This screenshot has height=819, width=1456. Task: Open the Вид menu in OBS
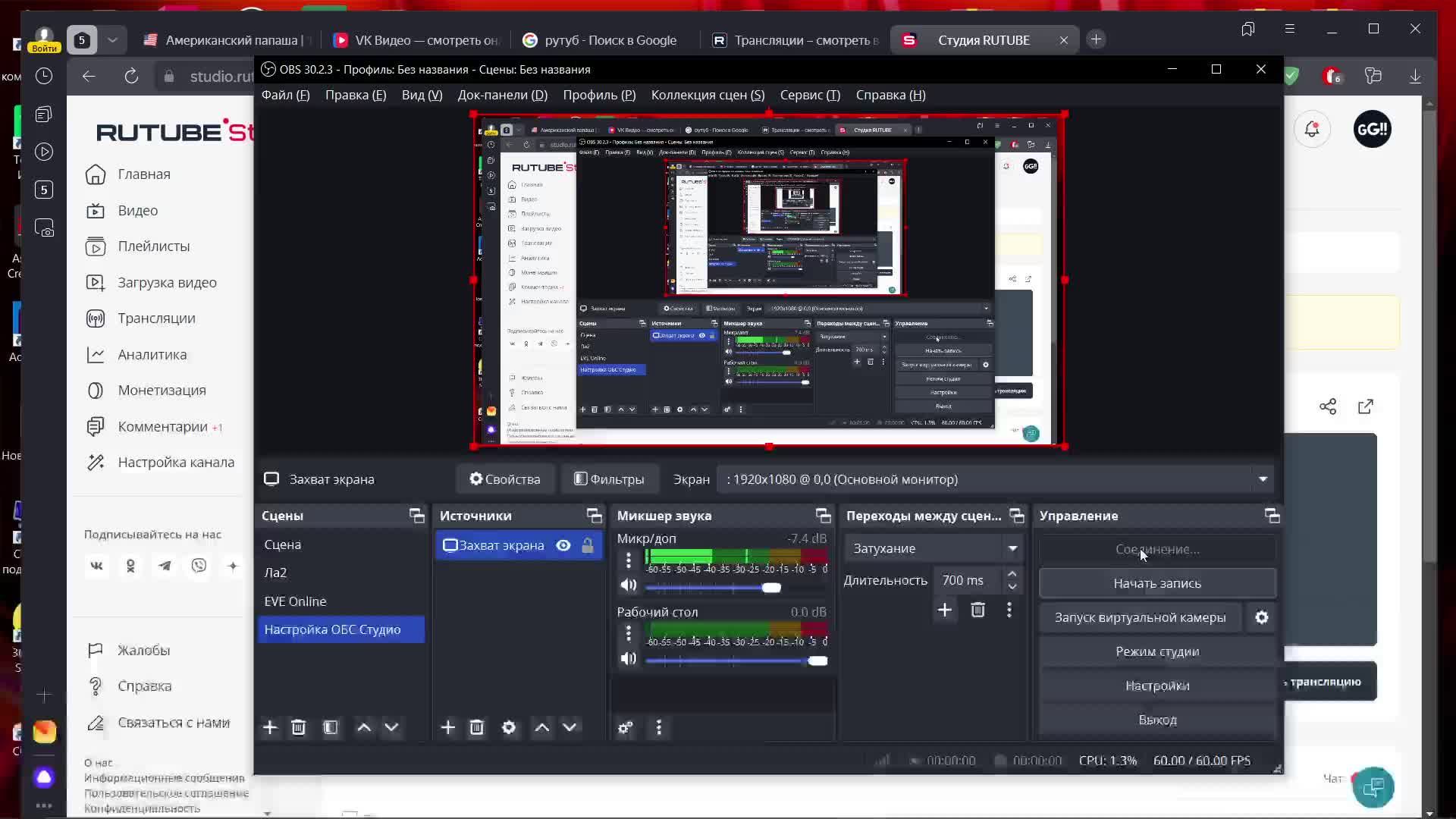[422, 96]
